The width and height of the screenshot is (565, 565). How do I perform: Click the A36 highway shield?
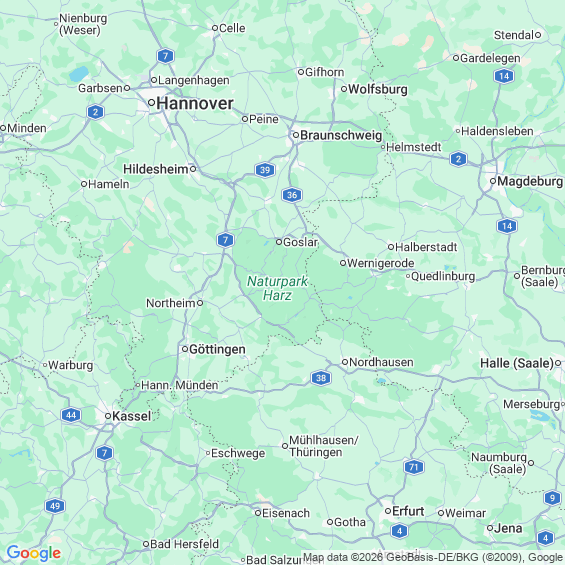(x=292, y=195)
